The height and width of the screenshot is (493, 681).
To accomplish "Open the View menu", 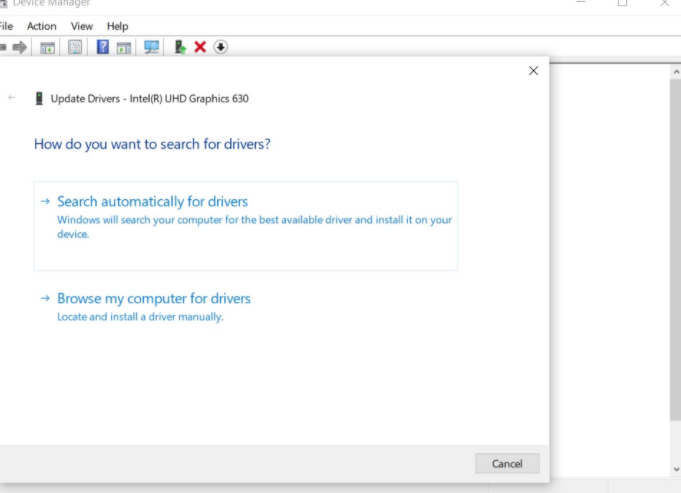I will pyautogui.click(x=82, y=26).
